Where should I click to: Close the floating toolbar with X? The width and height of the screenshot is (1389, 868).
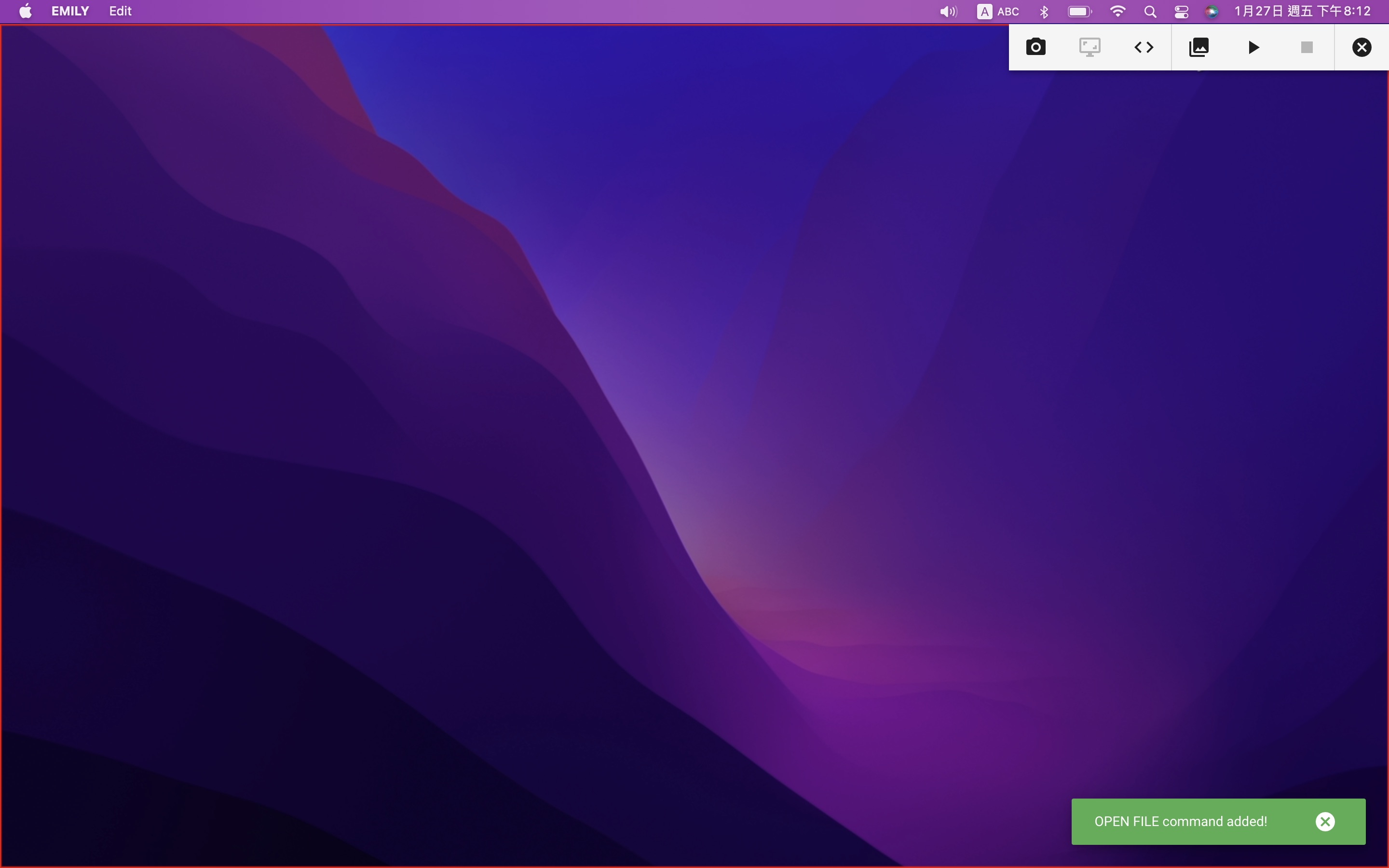point(1362,47)
